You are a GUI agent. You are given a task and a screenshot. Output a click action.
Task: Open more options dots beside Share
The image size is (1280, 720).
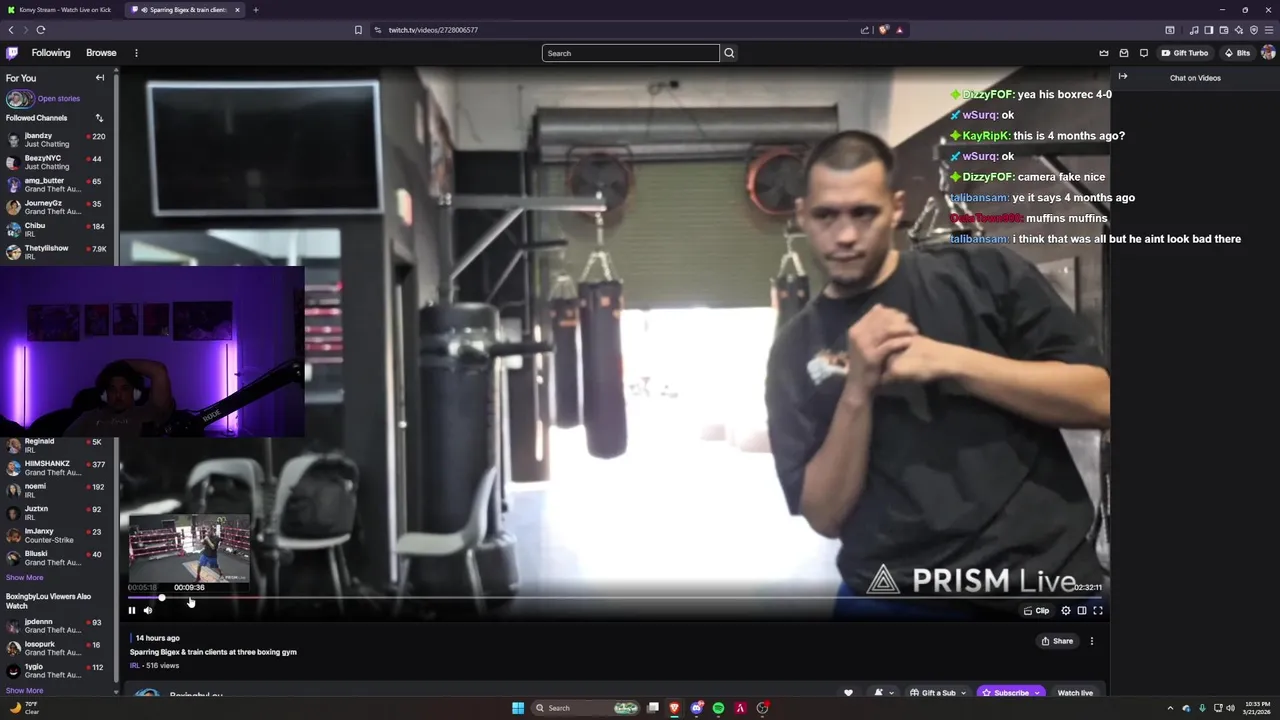[x=1092, y=641]
